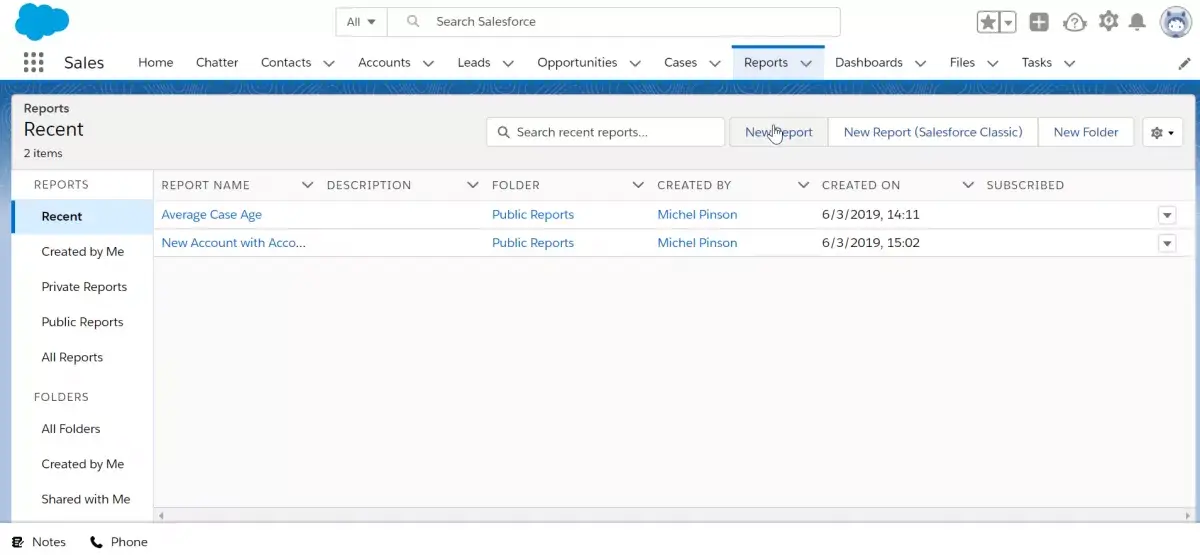The image size is (1200, 555).
Task: Select All Folders in sidebar
Action: click(x=82, y=428)
